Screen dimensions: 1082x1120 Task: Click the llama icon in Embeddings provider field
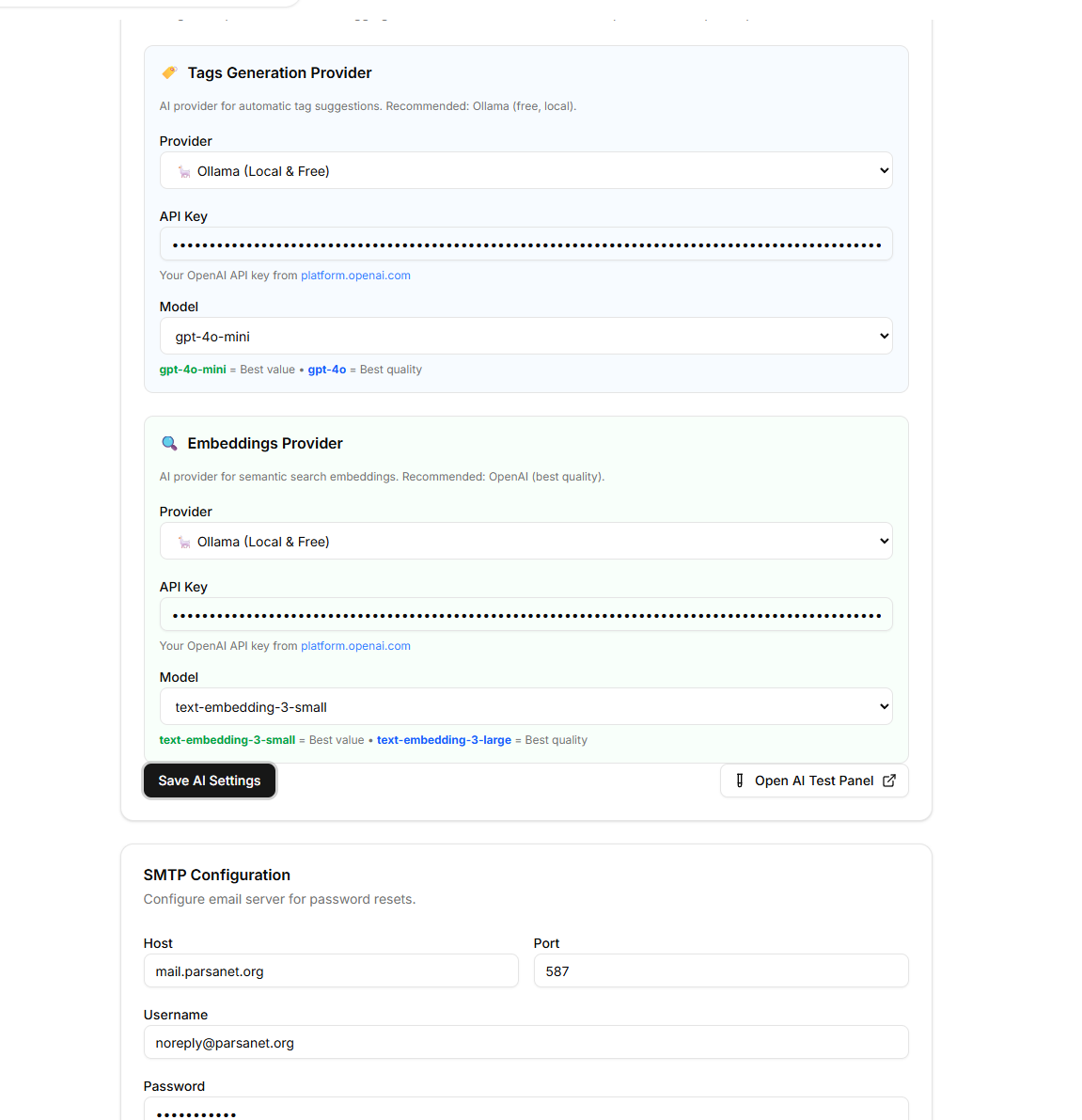tap(184, 542)
